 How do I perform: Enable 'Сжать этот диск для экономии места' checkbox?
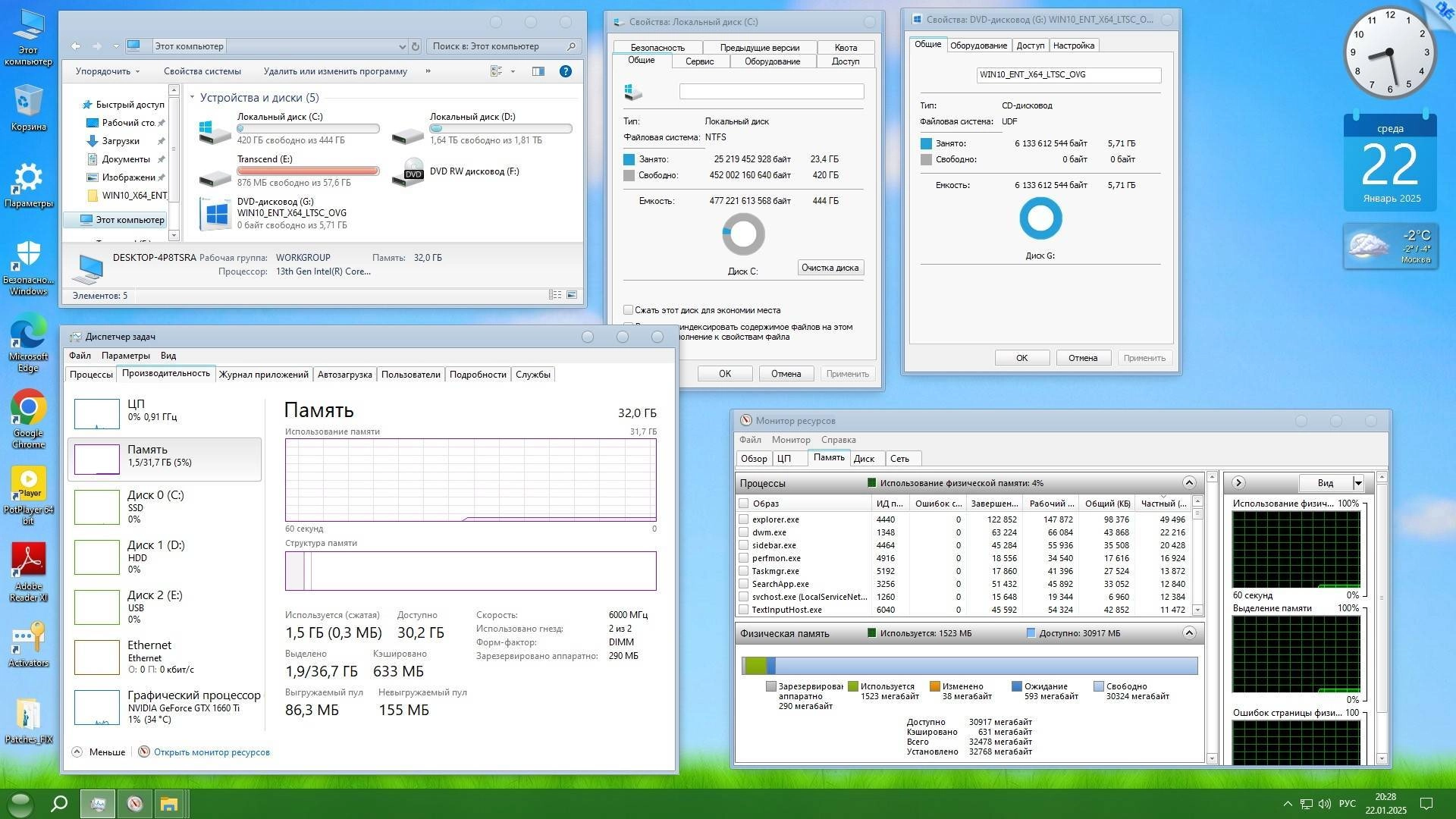pos(628,309)
